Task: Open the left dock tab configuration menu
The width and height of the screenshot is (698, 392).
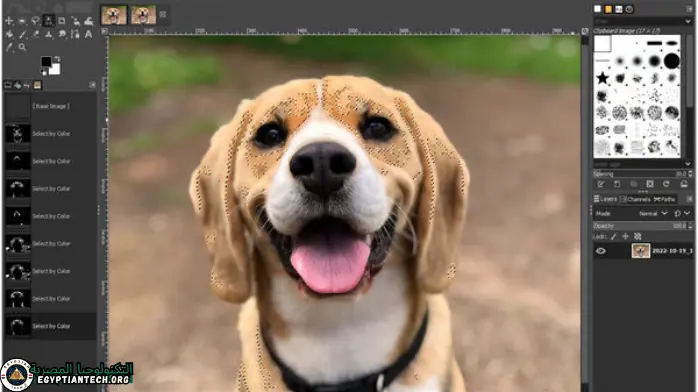Action: coord(93,85)
